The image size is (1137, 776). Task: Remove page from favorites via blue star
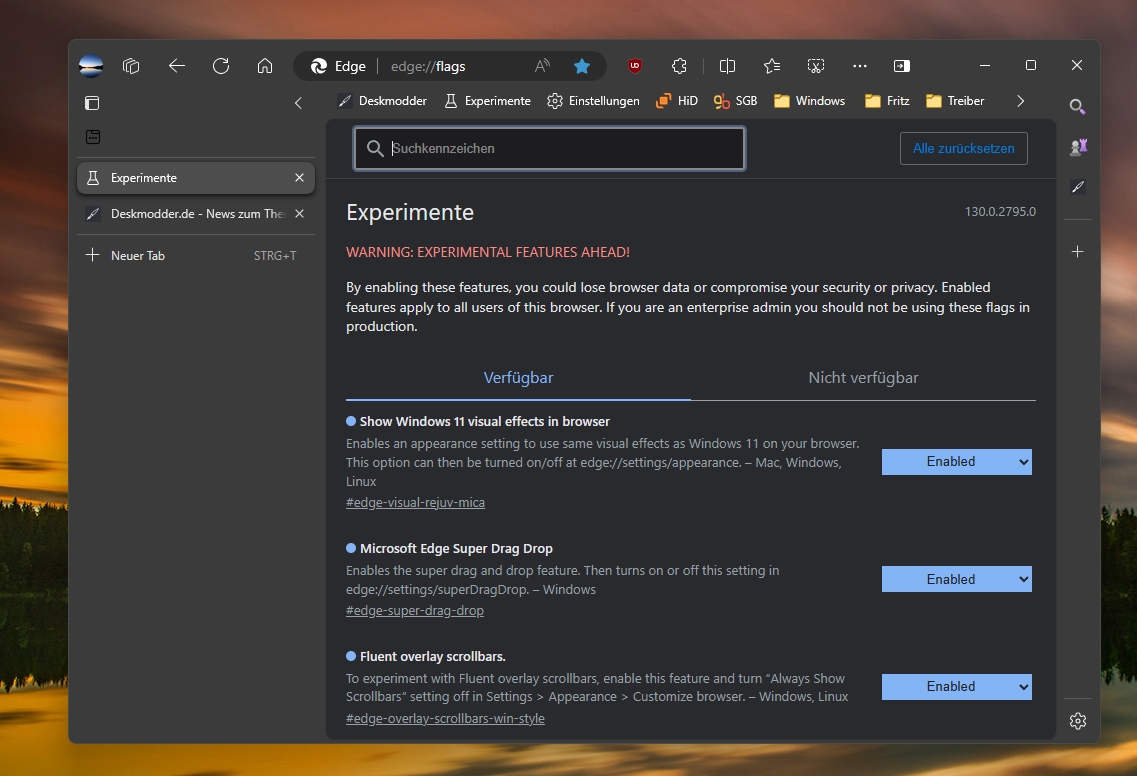582,66
